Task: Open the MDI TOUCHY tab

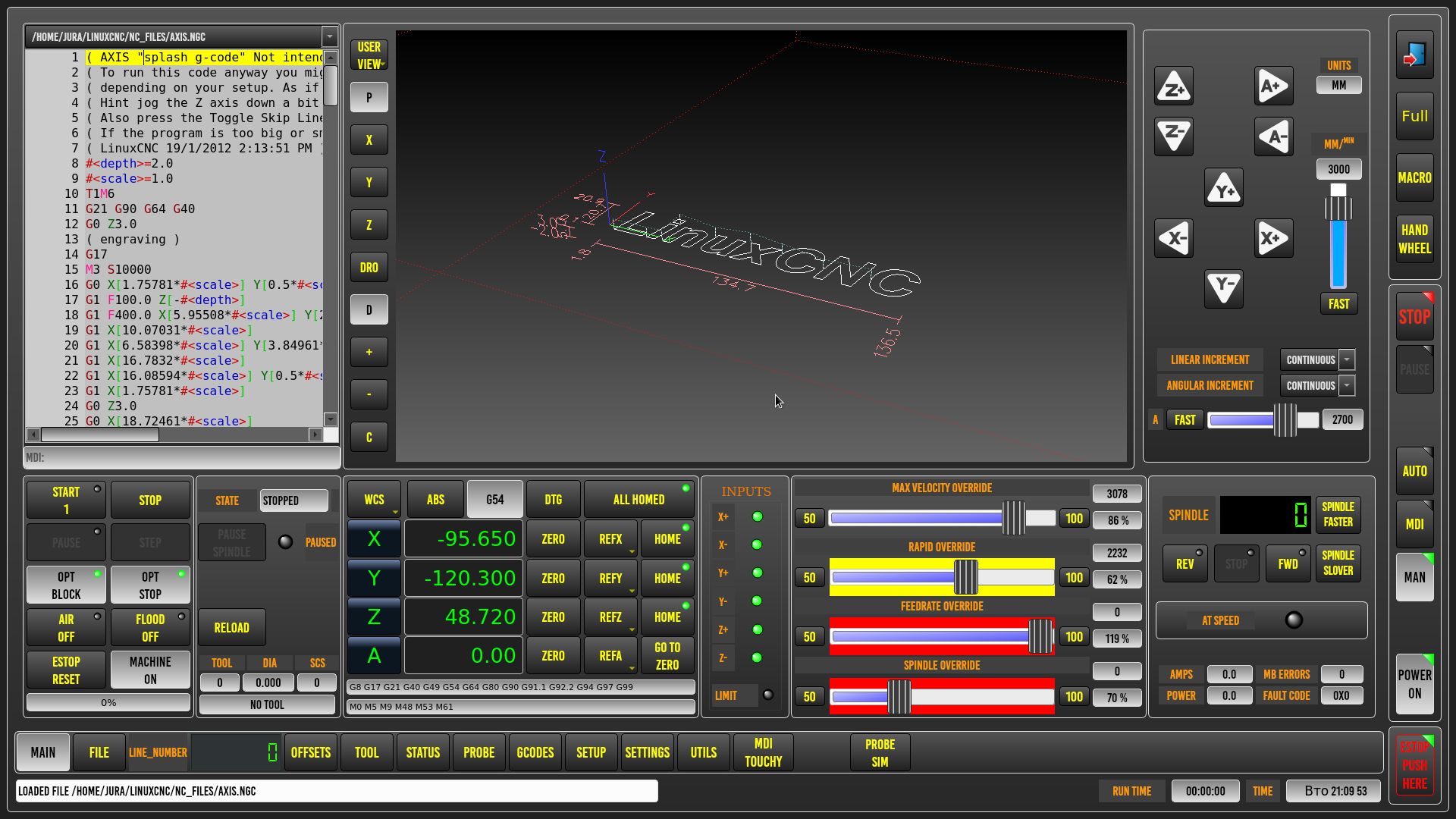Action: 764,752
